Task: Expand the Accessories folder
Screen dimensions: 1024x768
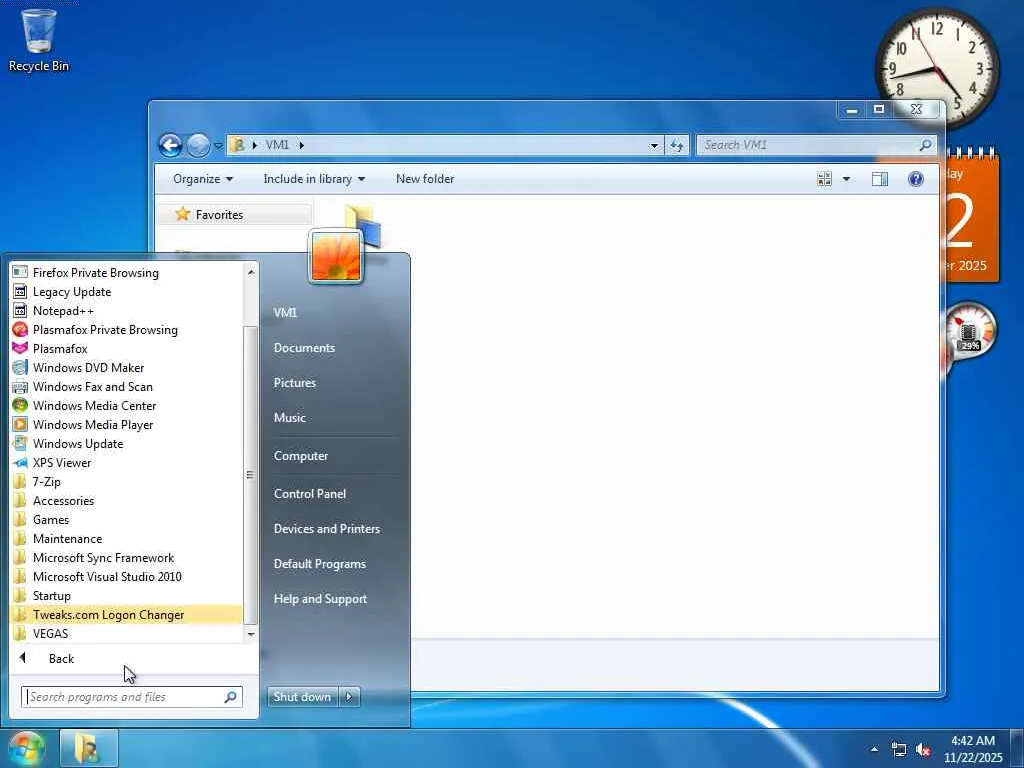Action: [x=126, y=501]
